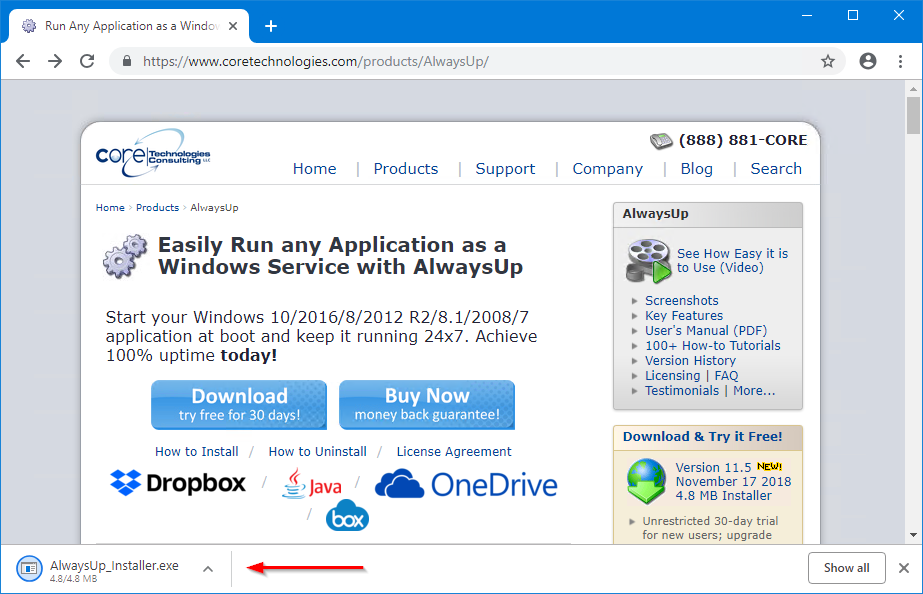
Task: Open the Home navigation menu item
Action: point(314,169)
